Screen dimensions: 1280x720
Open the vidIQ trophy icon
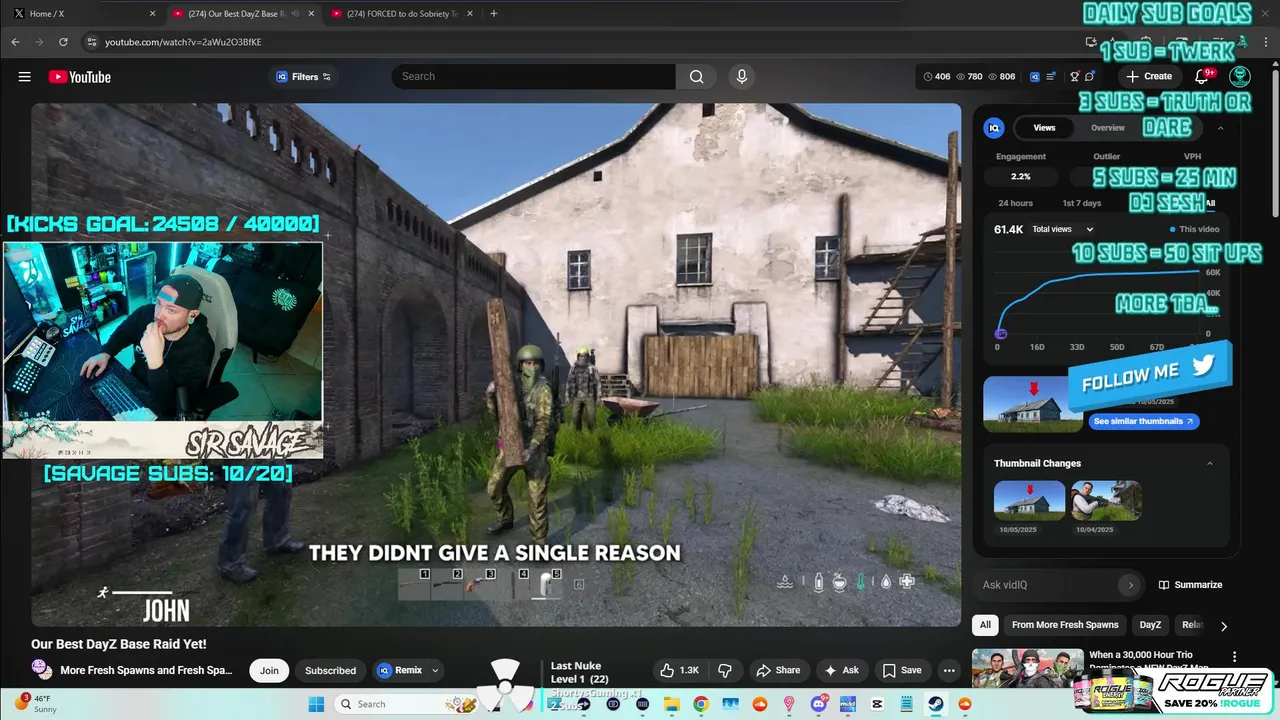click(1075, 77)
